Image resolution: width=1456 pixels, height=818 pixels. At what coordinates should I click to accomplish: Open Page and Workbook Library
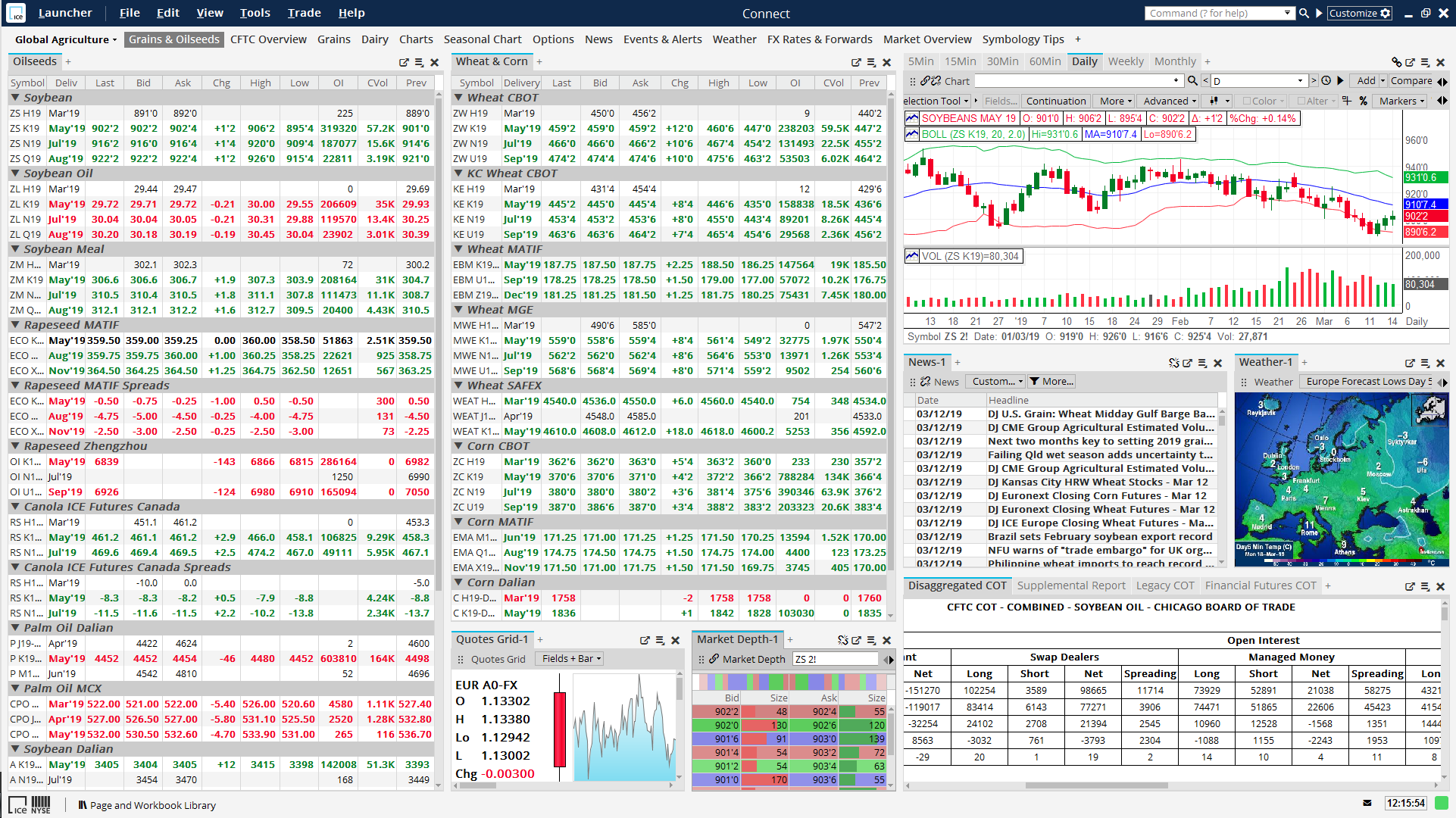pos(147,805)
